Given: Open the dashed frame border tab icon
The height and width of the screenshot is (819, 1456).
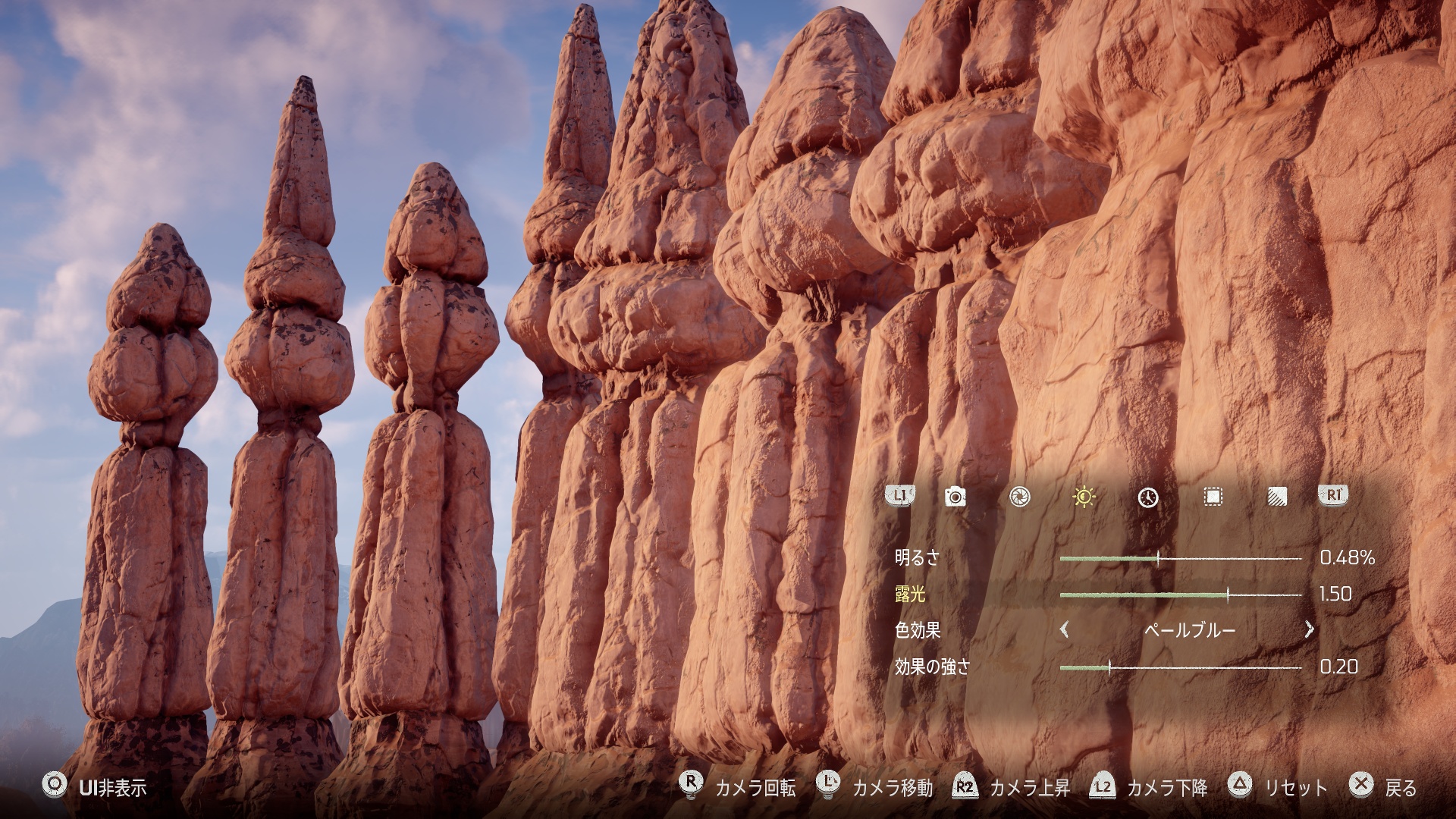Looking at the screenshot, I should pos(1213,497).
